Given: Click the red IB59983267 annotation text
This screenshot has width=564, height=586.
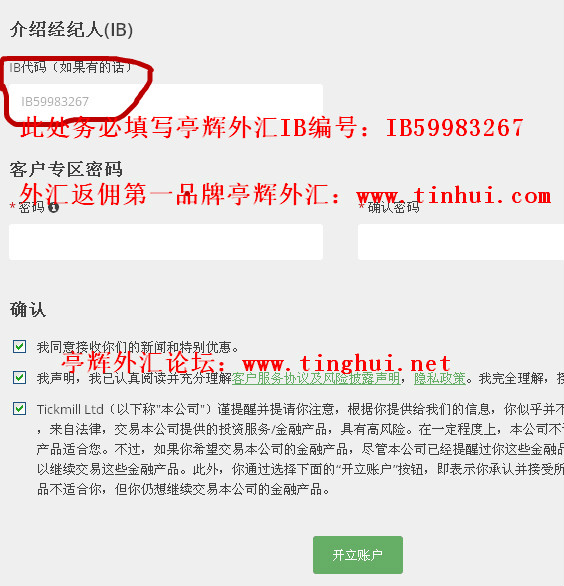Looking at the screenshot, I should pyautogui.click(x=454, y=128).
